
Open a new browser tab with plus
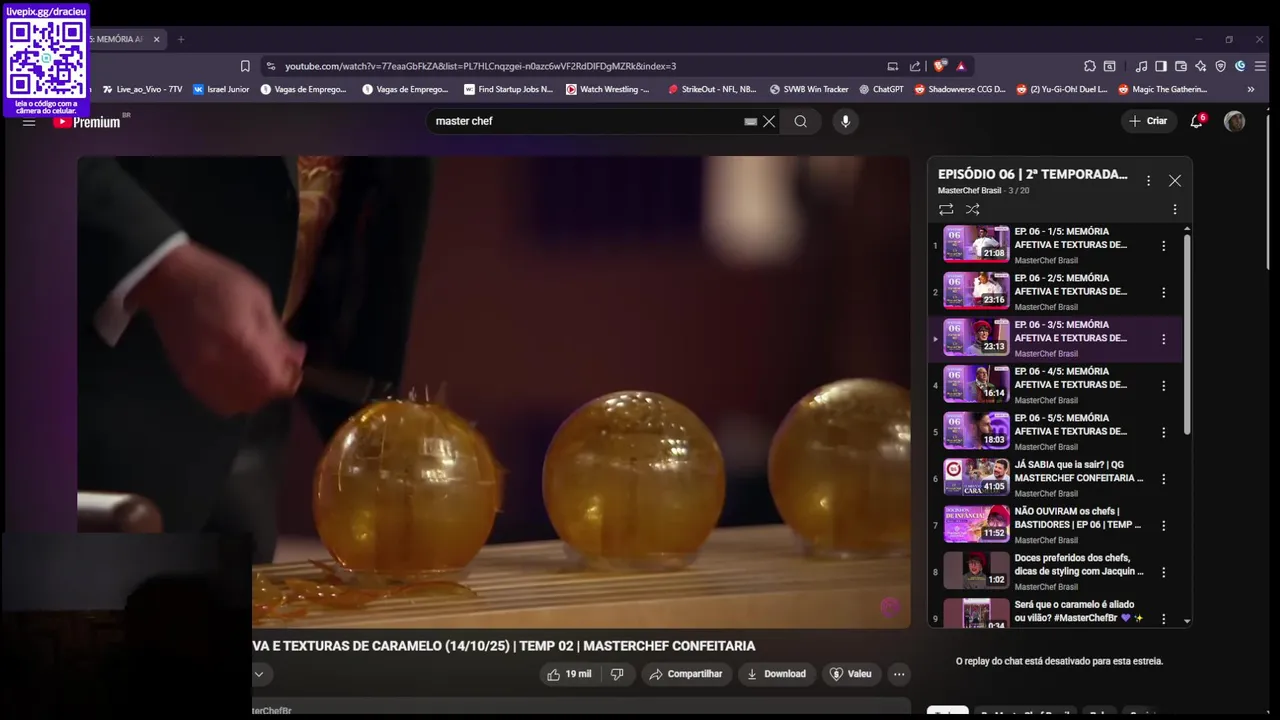click(181, 39)
